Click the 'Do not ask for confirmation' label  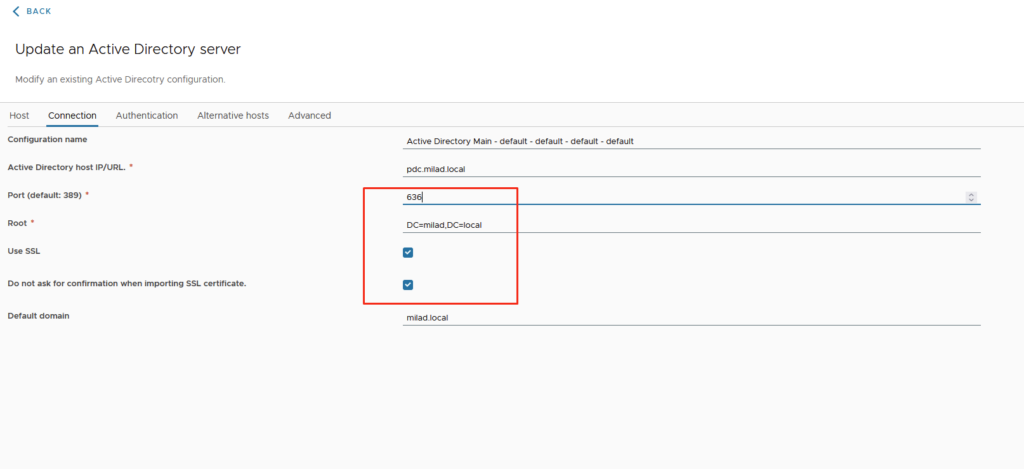[x=126, y=283]
